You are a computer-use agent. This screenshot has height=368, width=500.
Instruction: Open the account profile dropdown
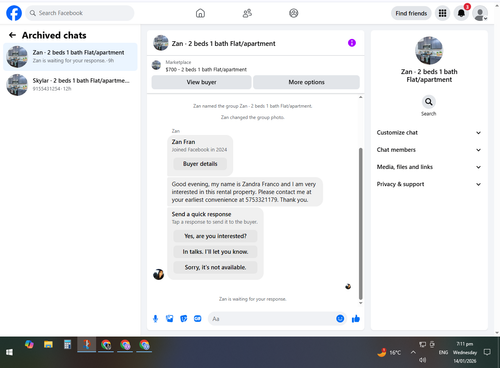(x=480, y=13)
